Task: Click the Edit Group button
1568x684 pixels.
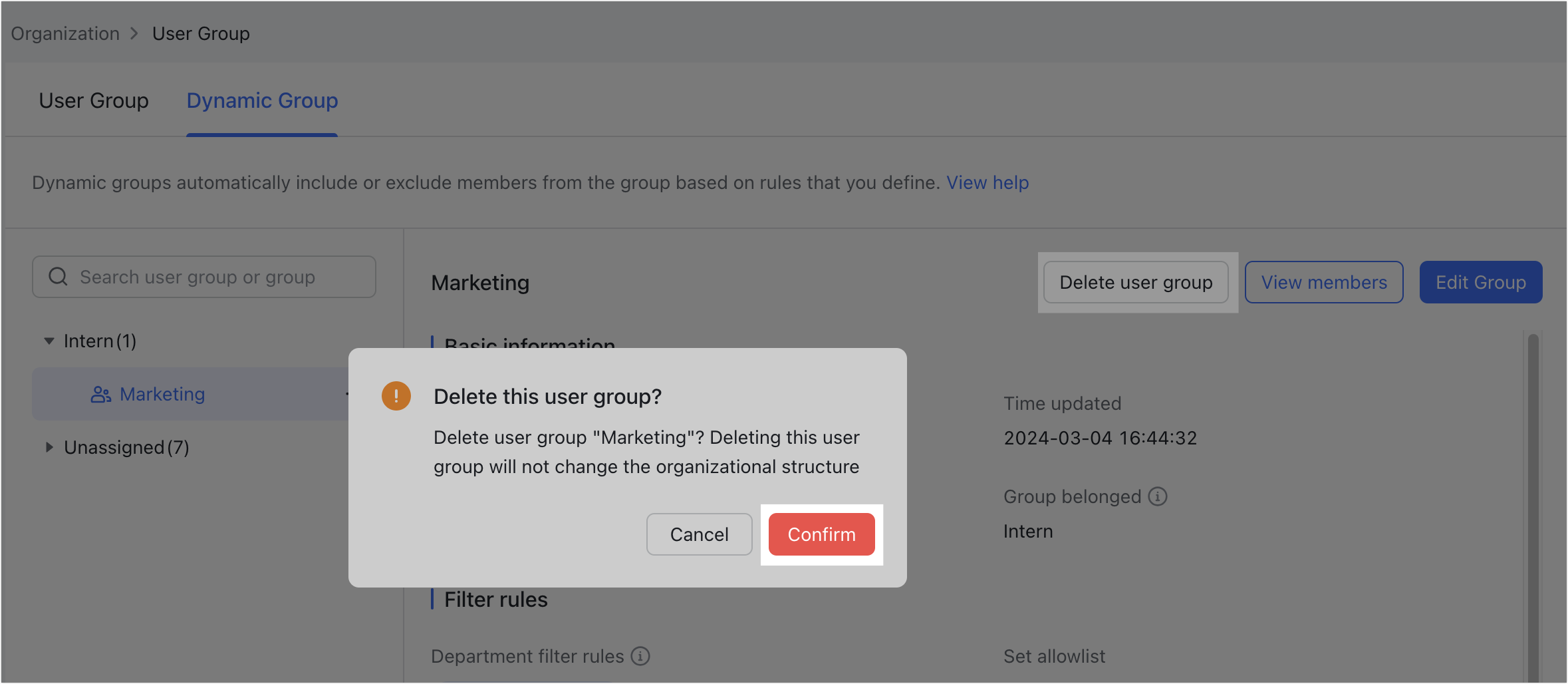Action: pyautogui.click(x=1481, y=282)
